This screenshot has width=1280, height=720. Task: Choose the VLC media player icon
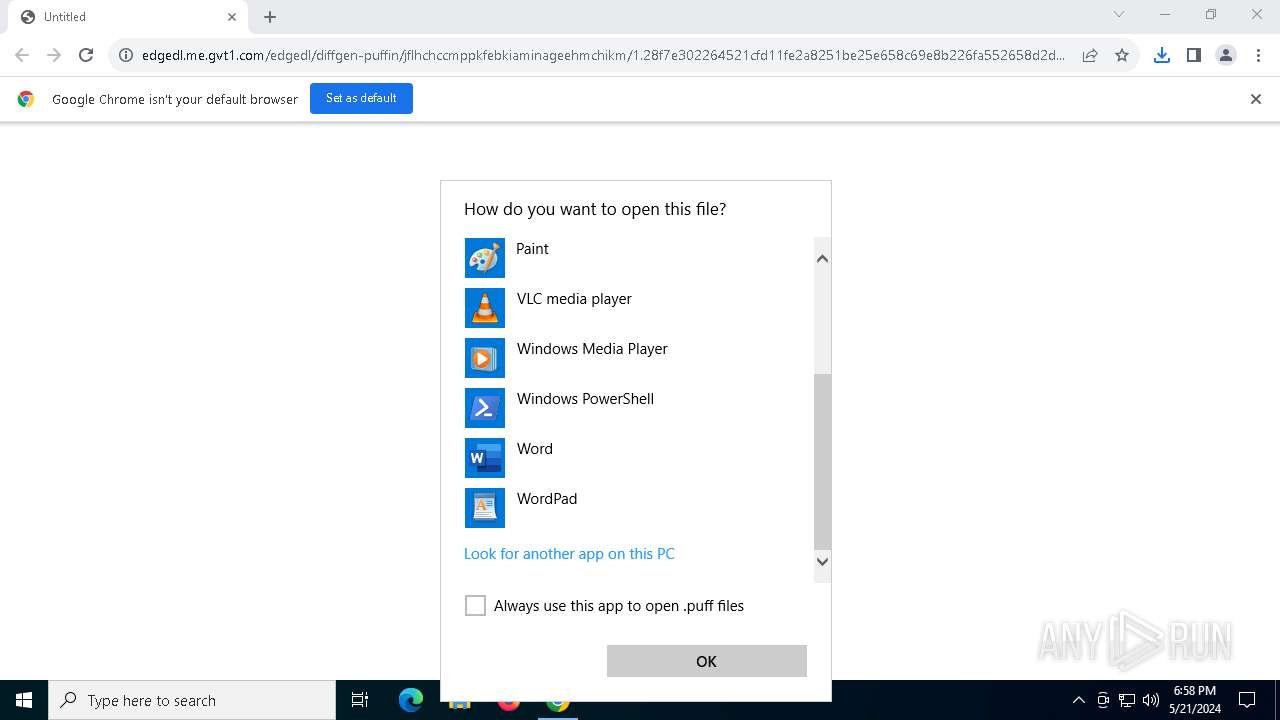pyautogui.click(x=485, y=308)
